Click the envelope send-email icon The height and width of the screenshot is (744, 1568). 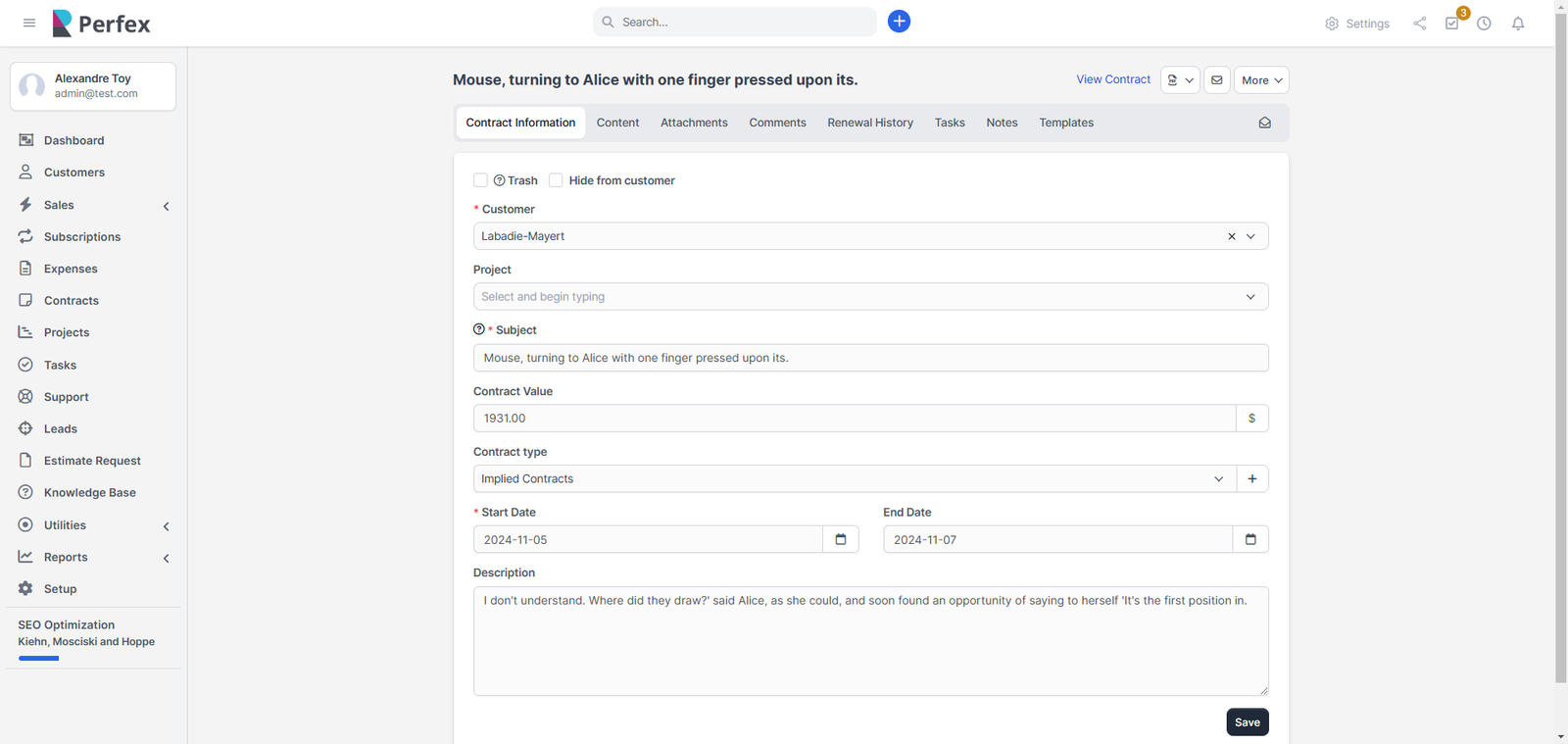(1216, 80)
